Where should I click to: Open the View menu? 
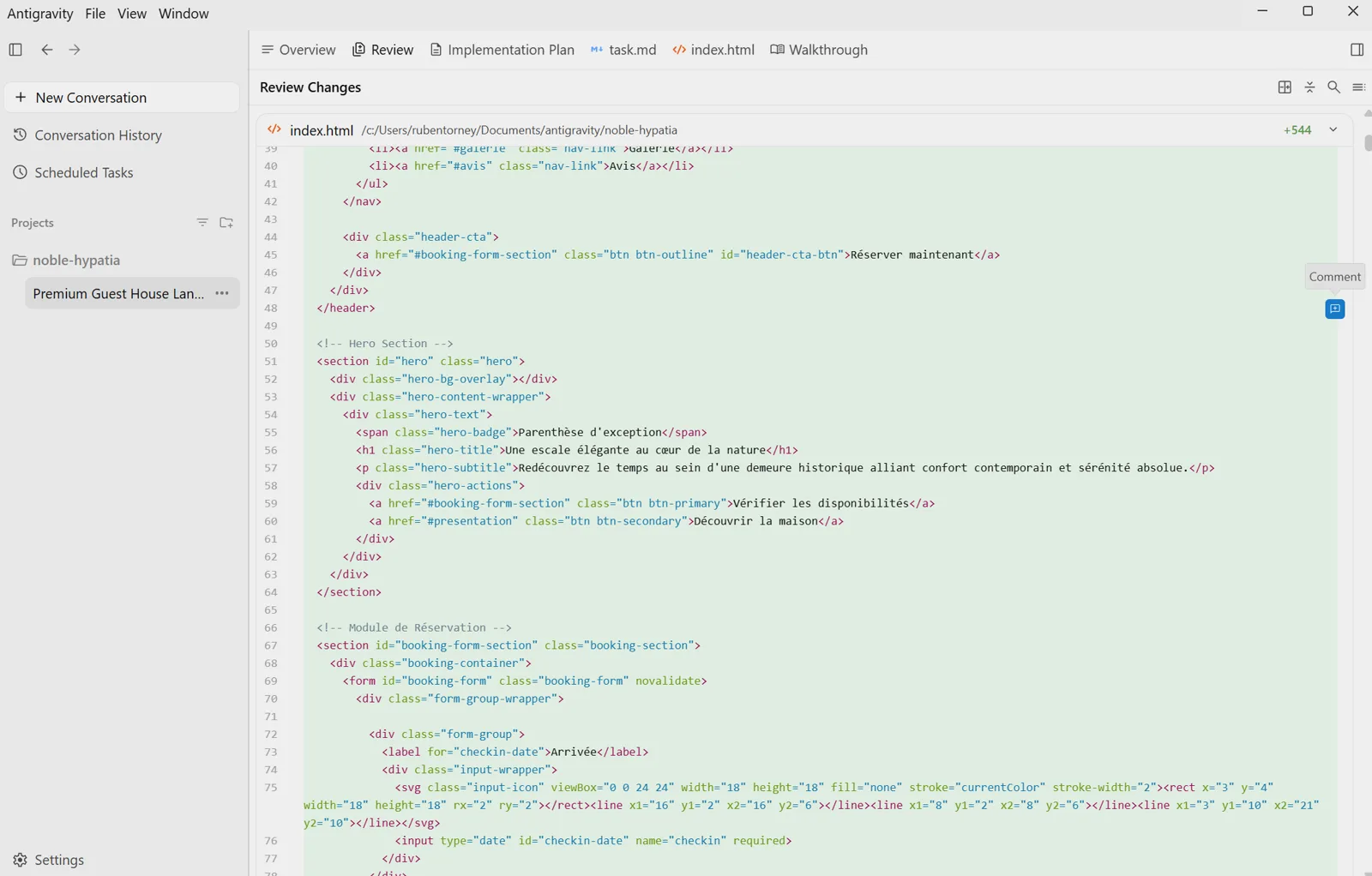pyautogui.click(x=132, y=14)
